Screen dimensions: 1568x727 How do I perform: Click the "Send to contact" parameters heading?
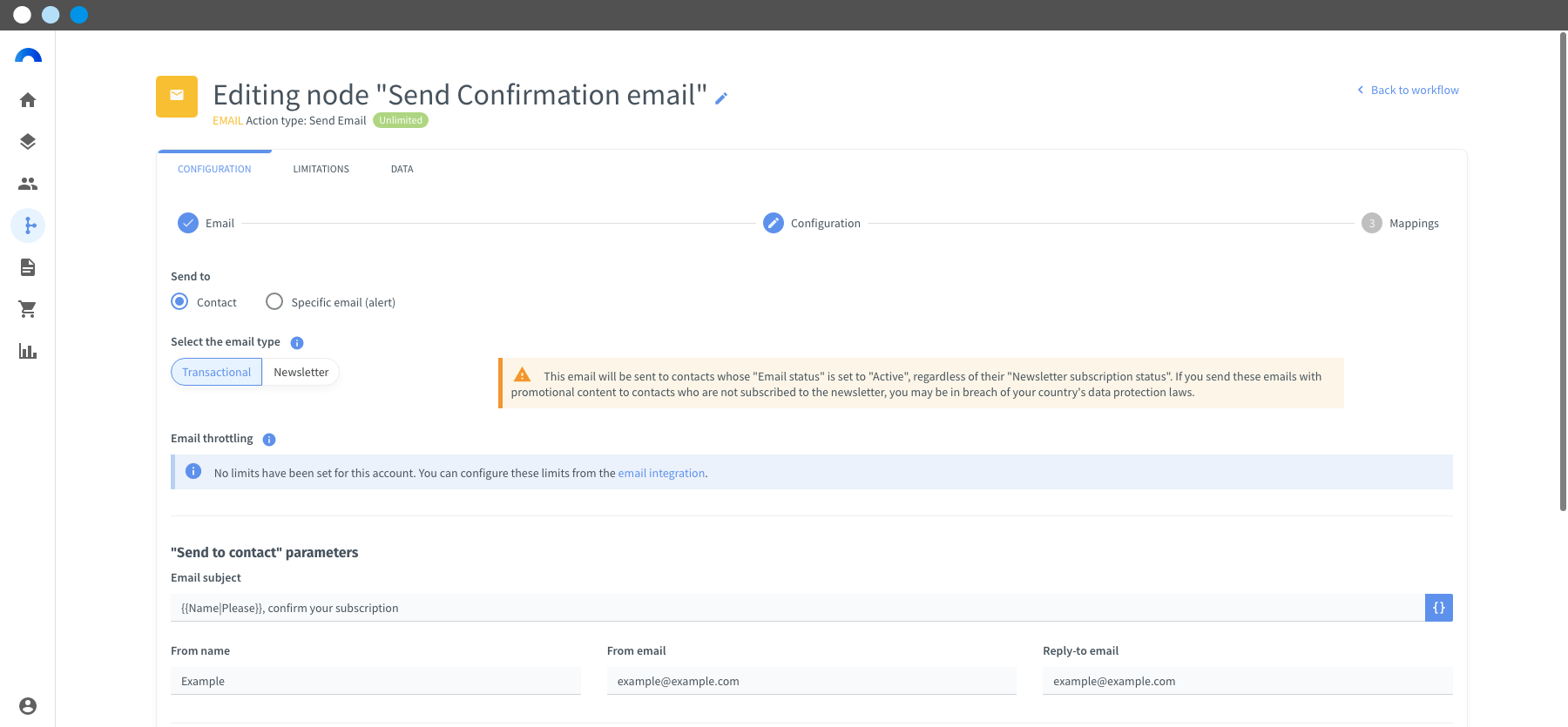[x=264, y=552]
